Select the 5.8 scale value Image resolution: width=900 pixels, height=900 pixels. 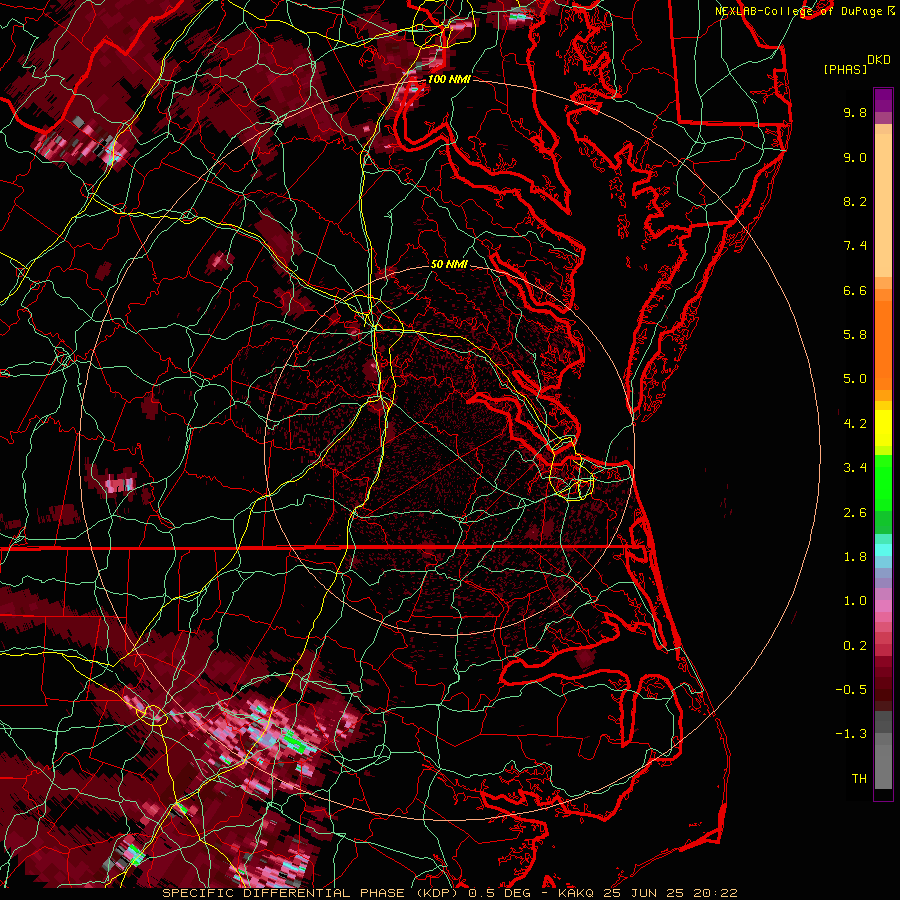[x=855, y=335]
